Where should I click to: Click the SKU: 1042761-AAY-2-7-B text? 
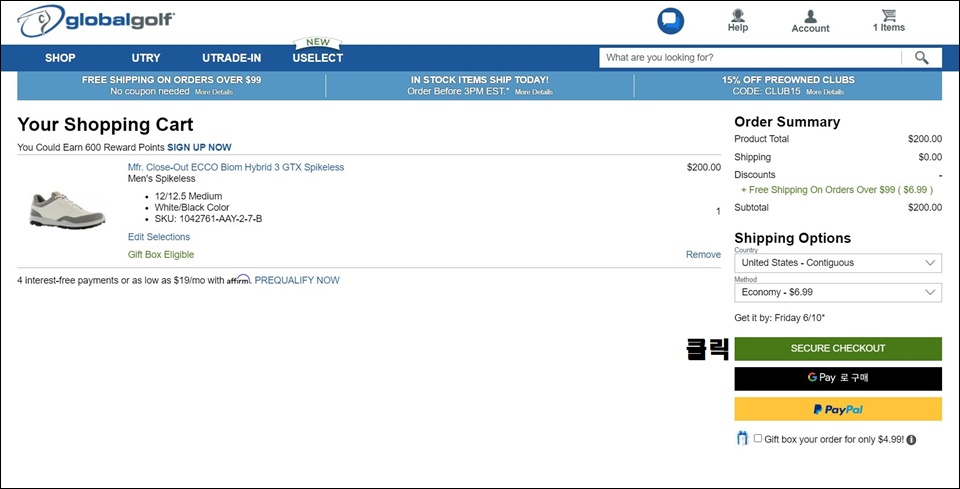tap(208, 219)
